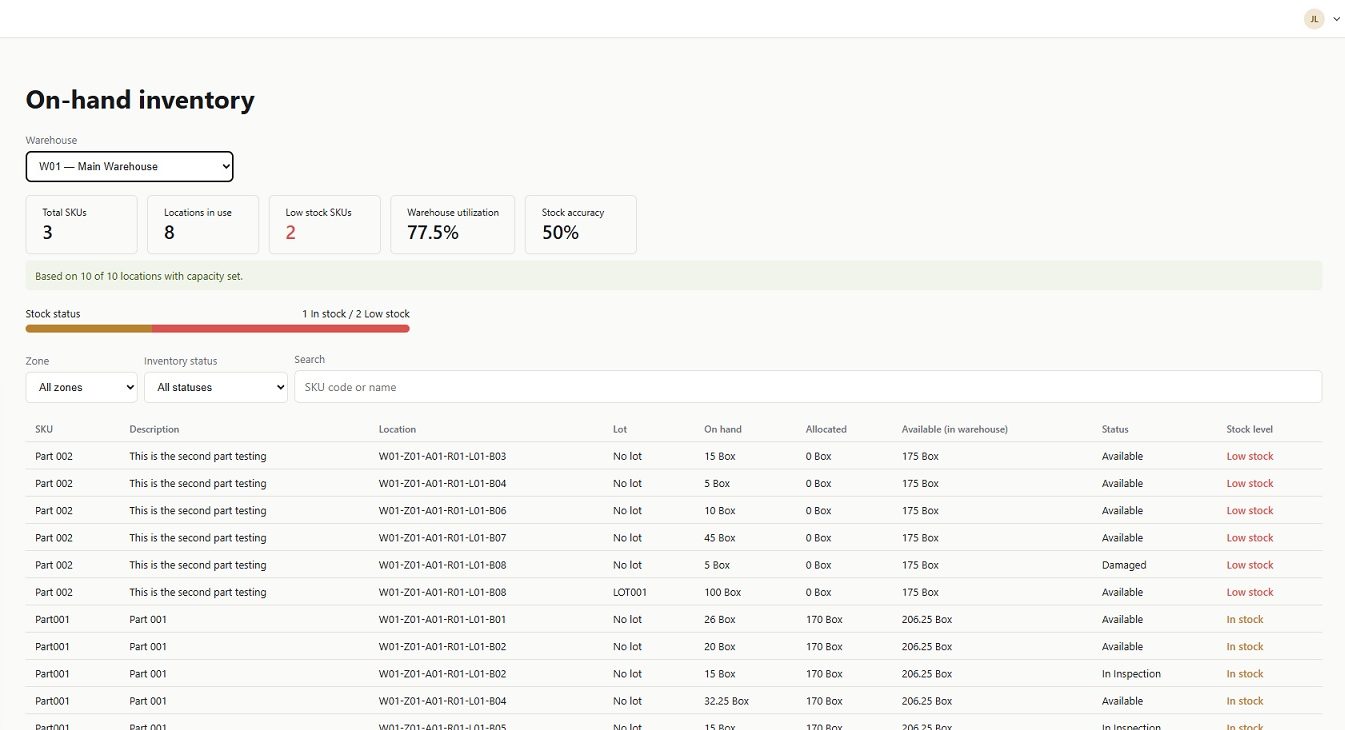Screen dimensions: 1345x730
Task: Click location W01-Z01-A01-R01-L01-B07
Action: coord(442,538)
